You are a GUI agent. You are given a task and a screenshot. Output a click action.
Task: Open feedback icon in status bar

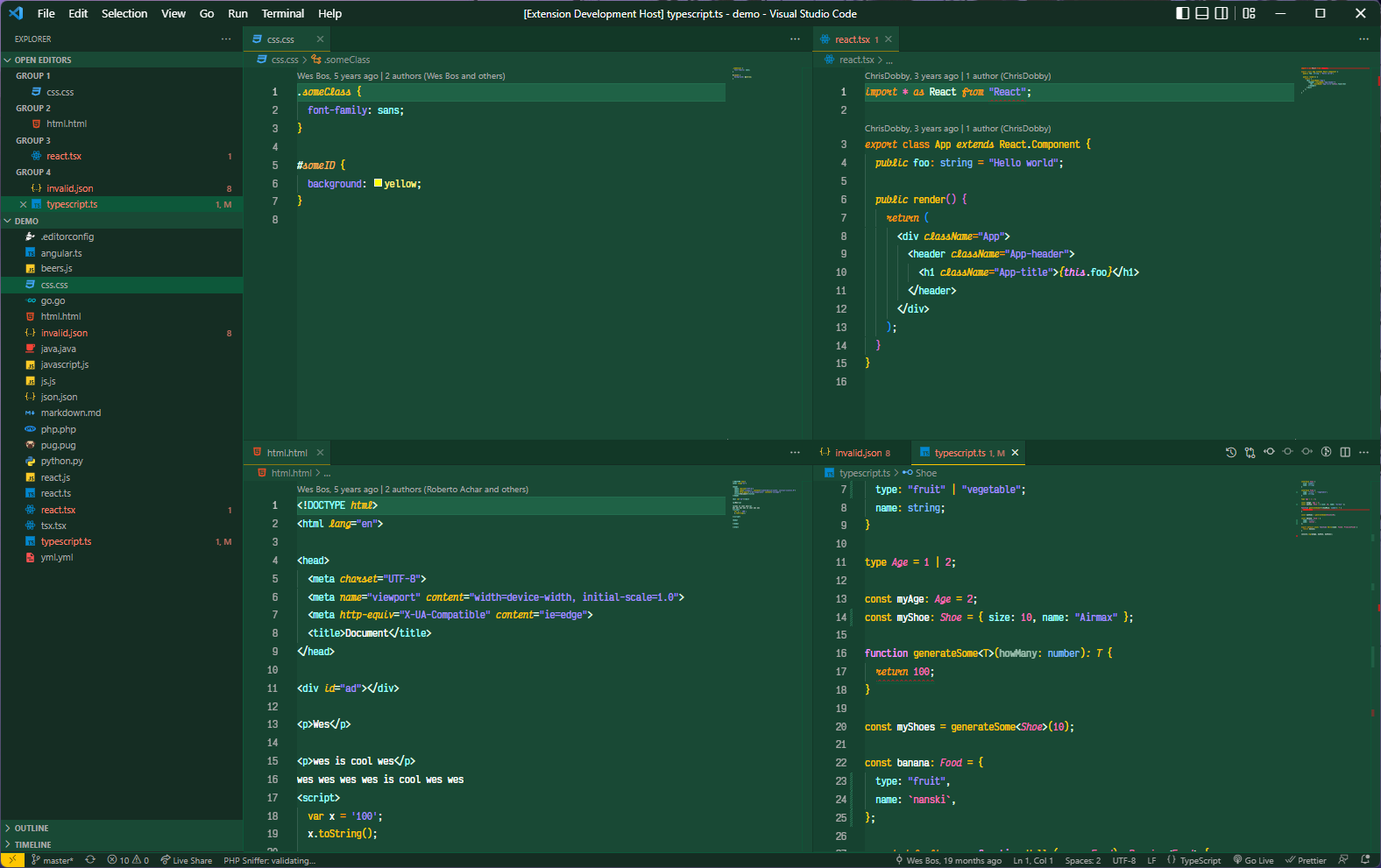coord(1344,860)
